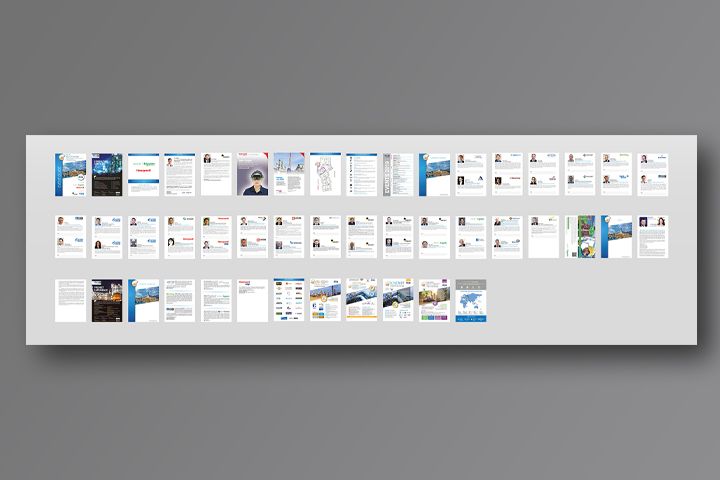Open the purple and green event flyer page
720x480 pixels.
point(434,300)
